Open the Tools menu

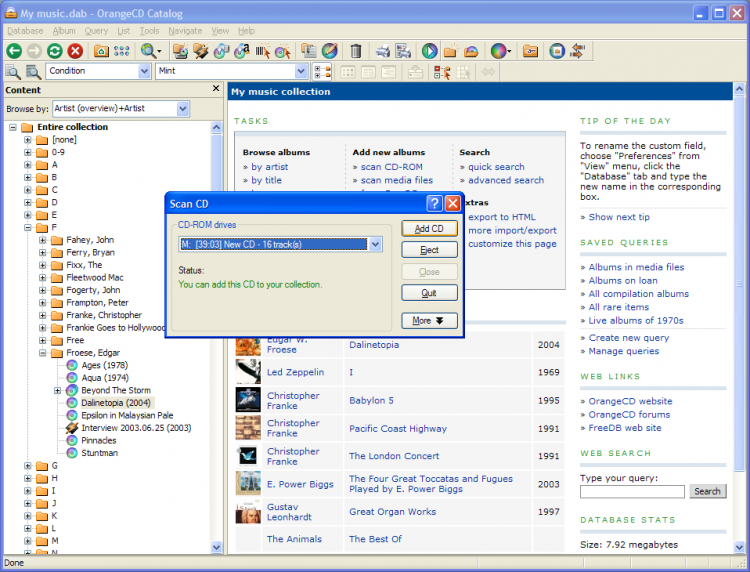(x=149, y=31)
